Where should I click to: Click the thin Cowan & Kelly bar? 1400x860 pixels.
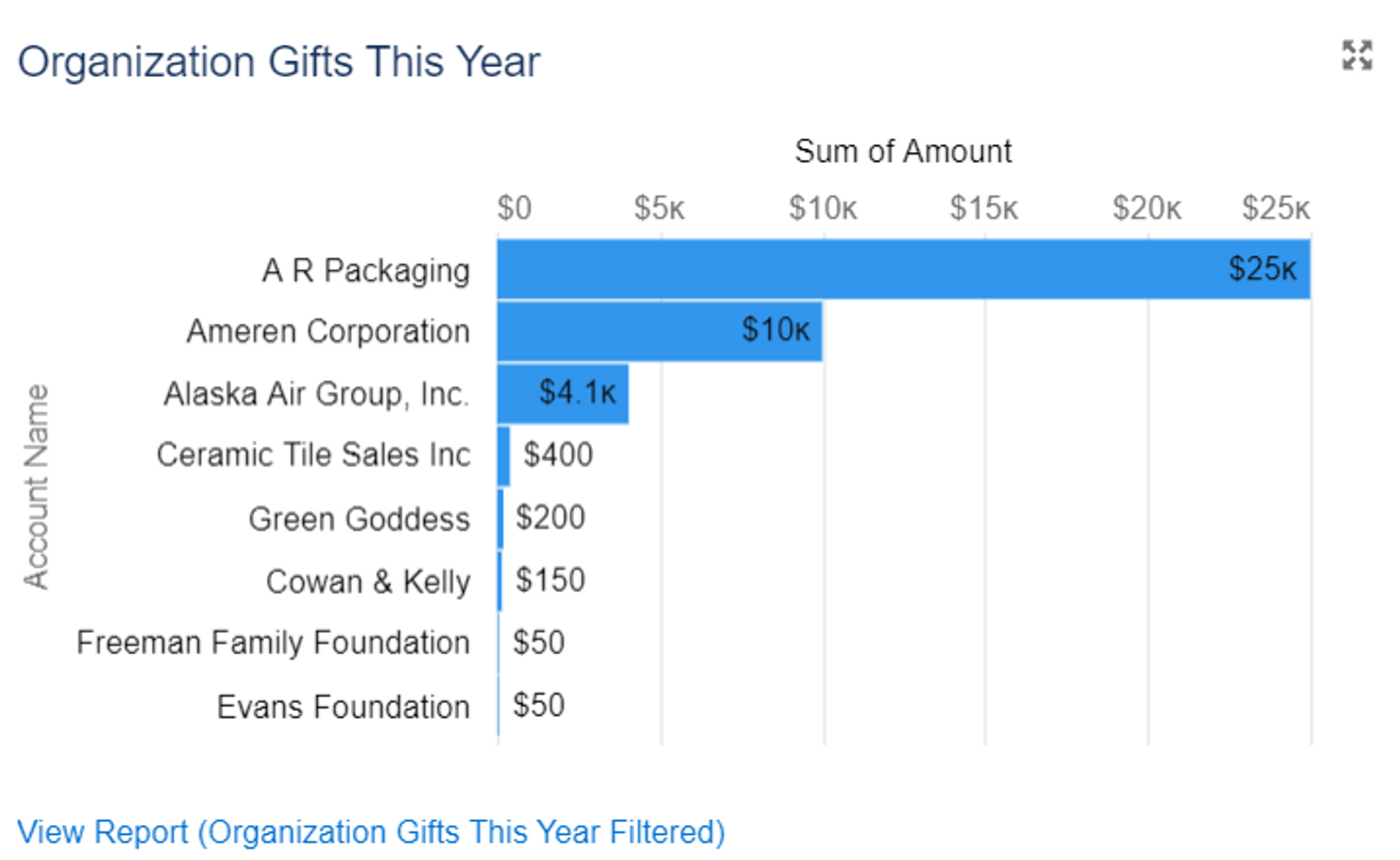point(500,581)
